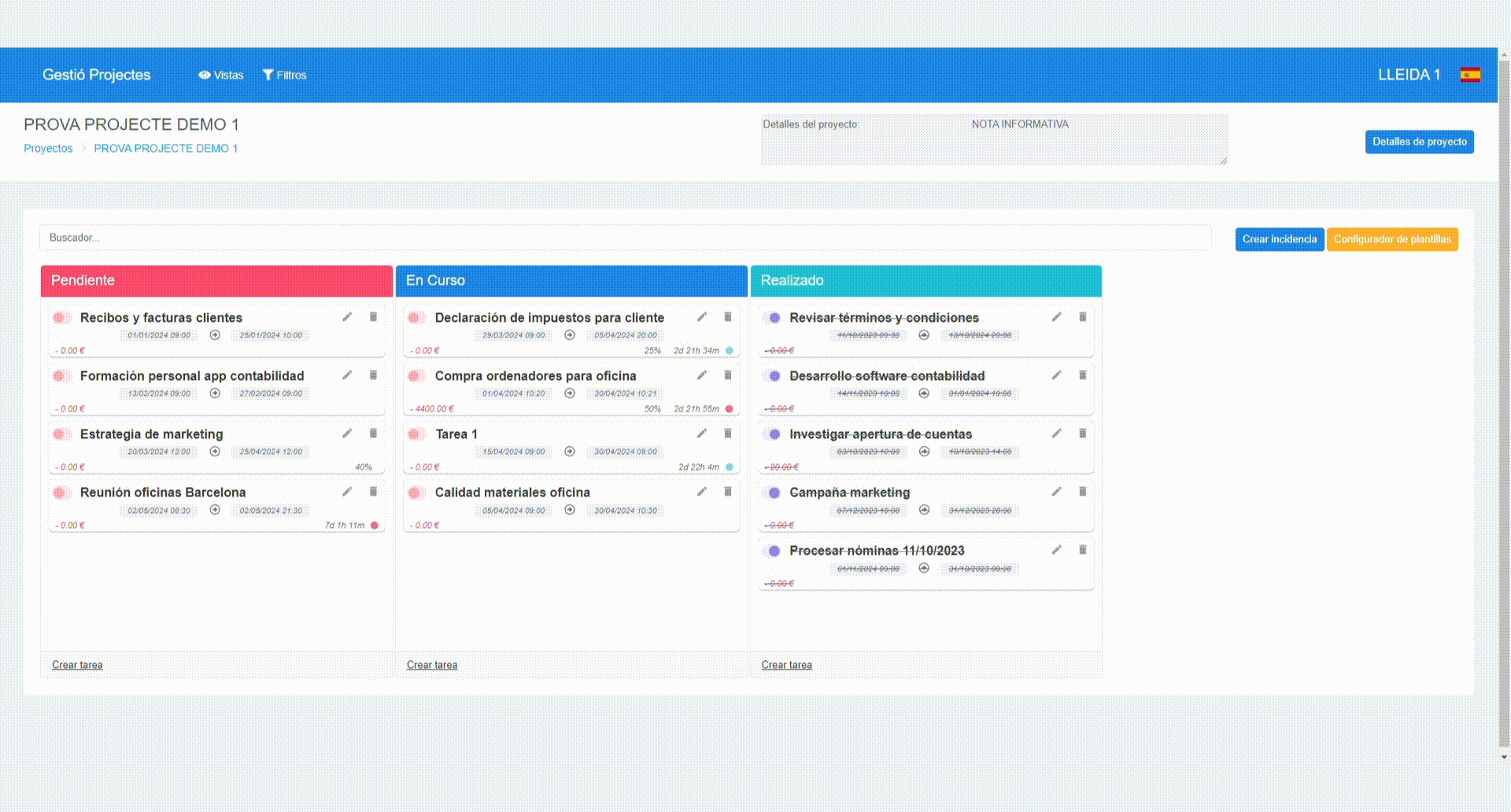This screenshot has height=812, width=1511.
Task: Click the Buscador search field
Action: pyautogui.click(x=625, y=238)
